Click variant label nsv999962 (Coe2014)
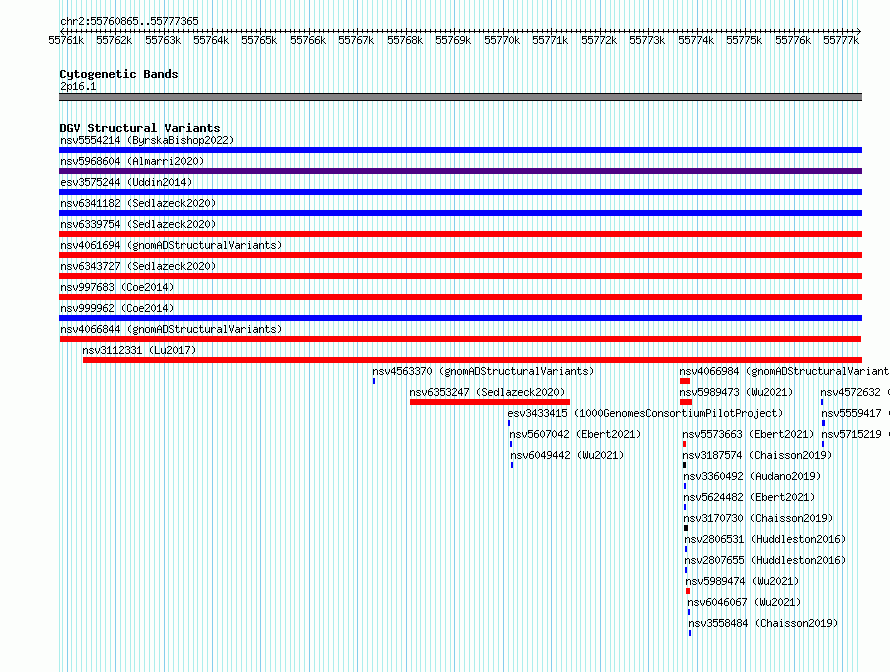 coord(117,308)
